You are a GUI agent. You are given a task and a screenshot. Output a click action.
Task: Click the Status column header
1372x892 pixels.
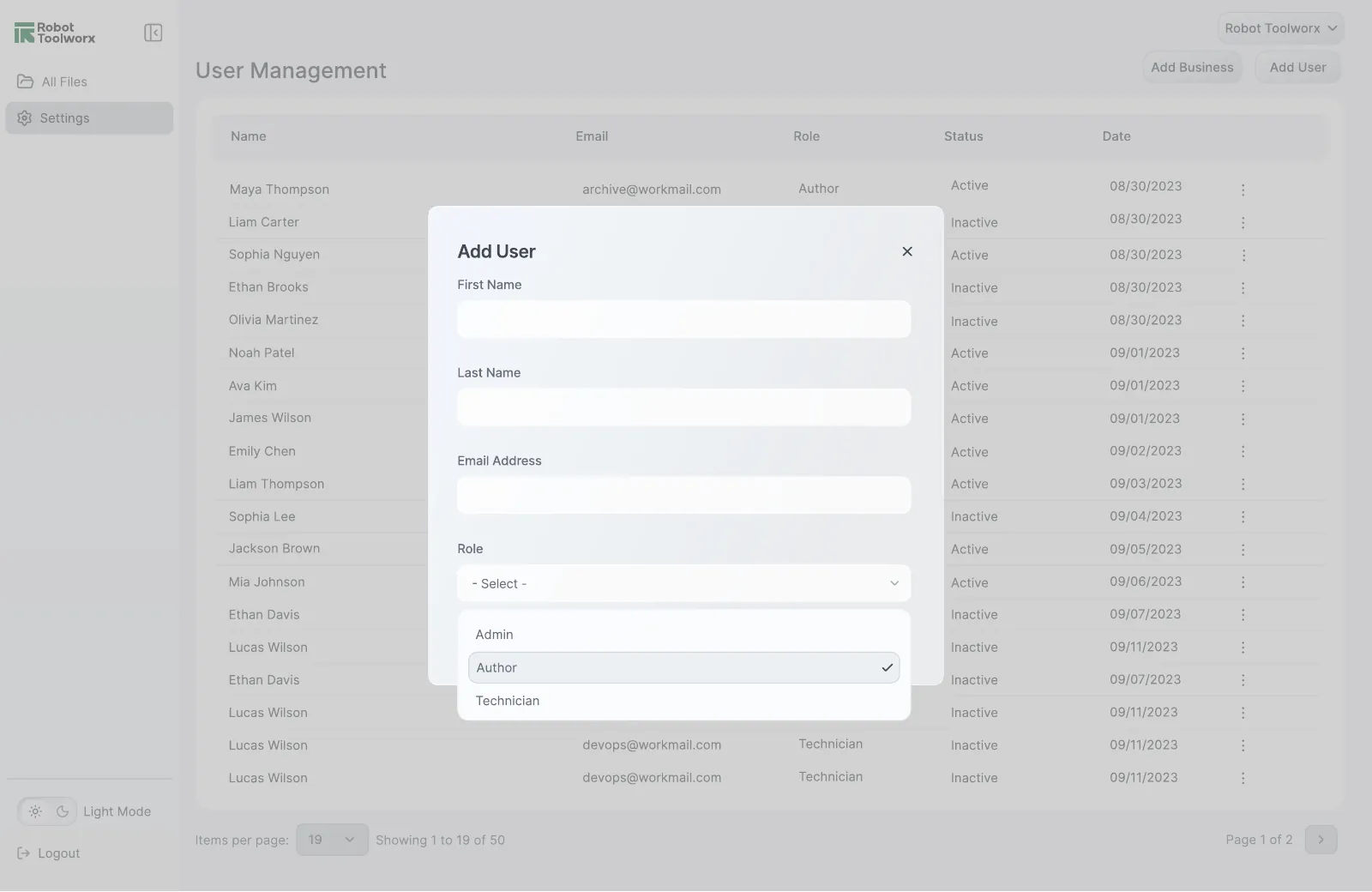(x=964, y=136)
